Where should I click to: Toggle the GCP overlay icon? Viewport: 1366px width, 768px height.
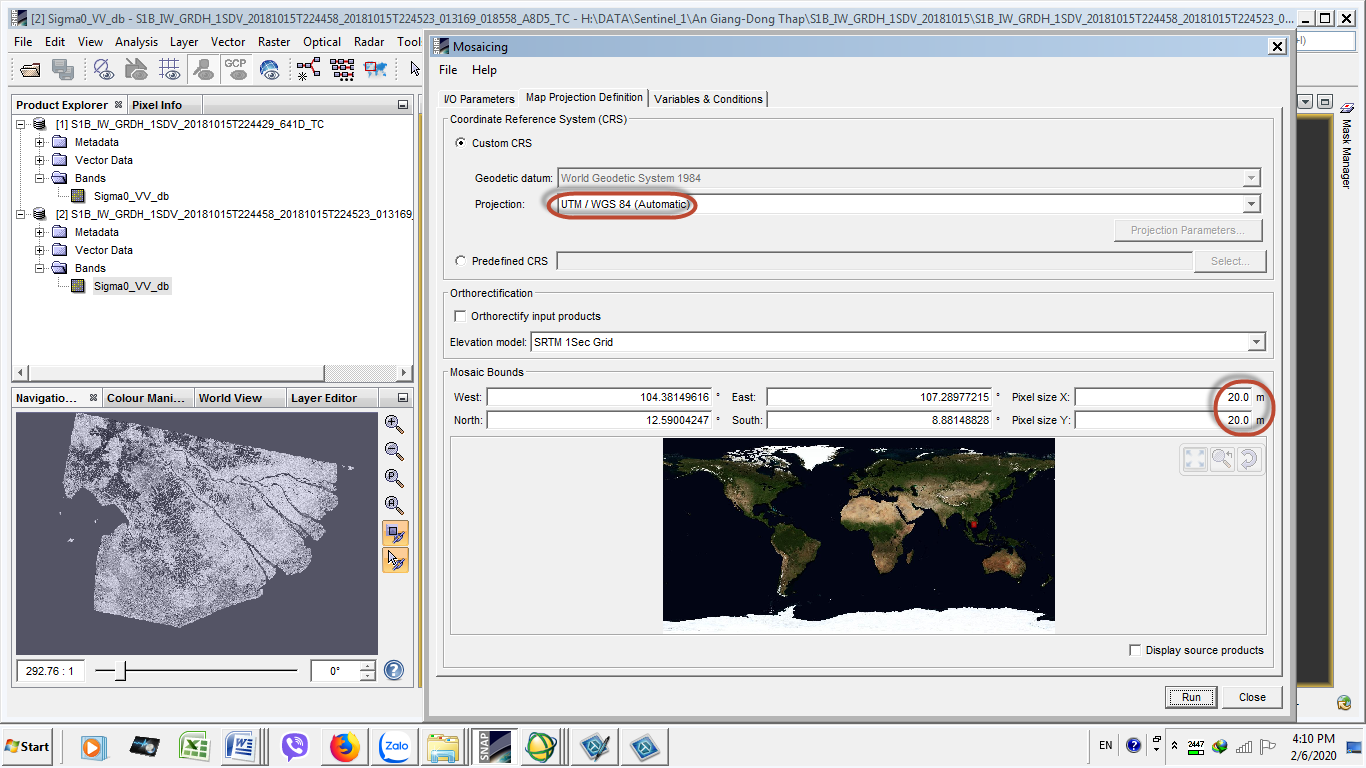click(236, 69)
